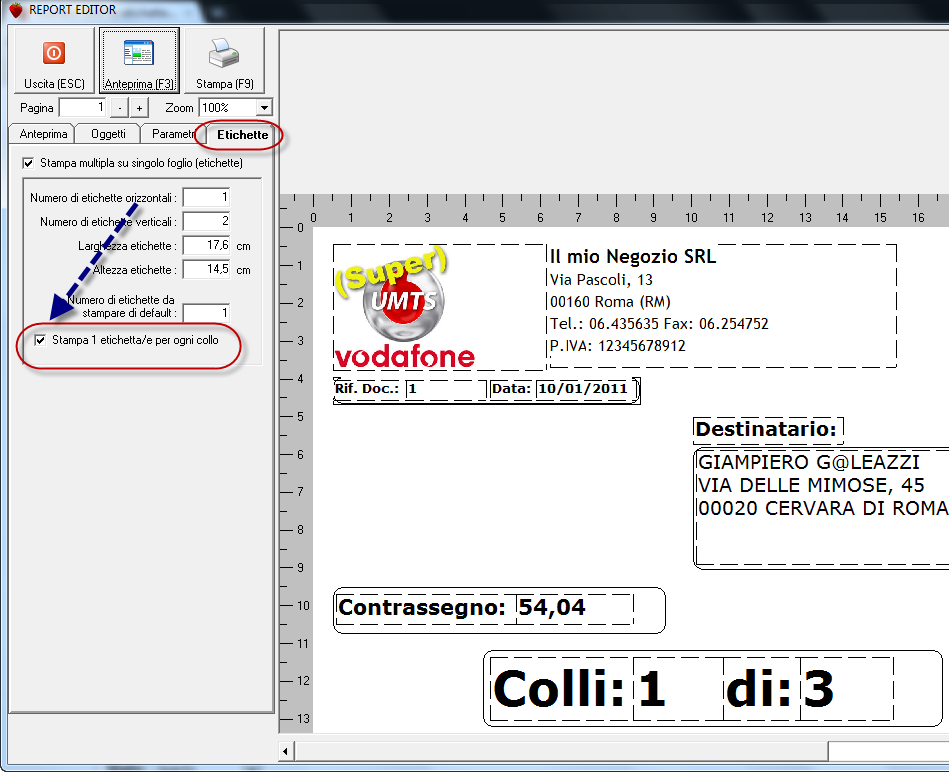Toggle Stampa 1 etichetta per ogni collo

(x=40, y=340)
